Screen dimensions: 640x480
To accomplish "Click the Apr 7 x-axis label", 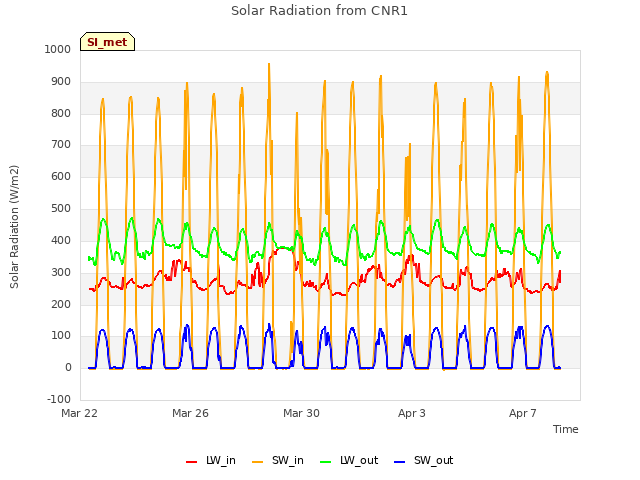I will [x=523, y=413].
